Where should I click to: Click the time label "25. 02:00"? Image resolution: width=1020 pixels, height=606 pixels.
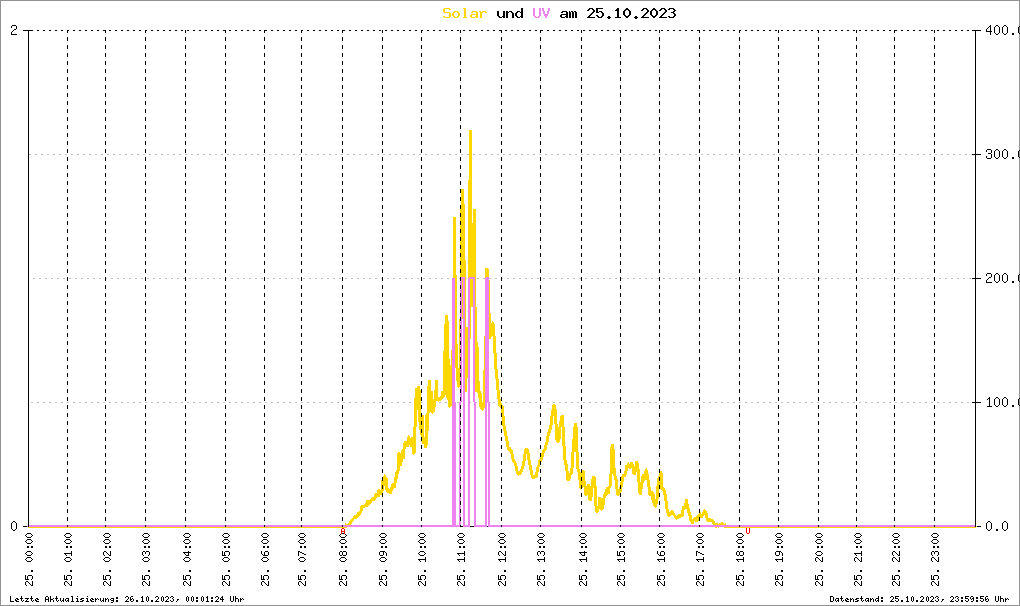tap(107, 559)
